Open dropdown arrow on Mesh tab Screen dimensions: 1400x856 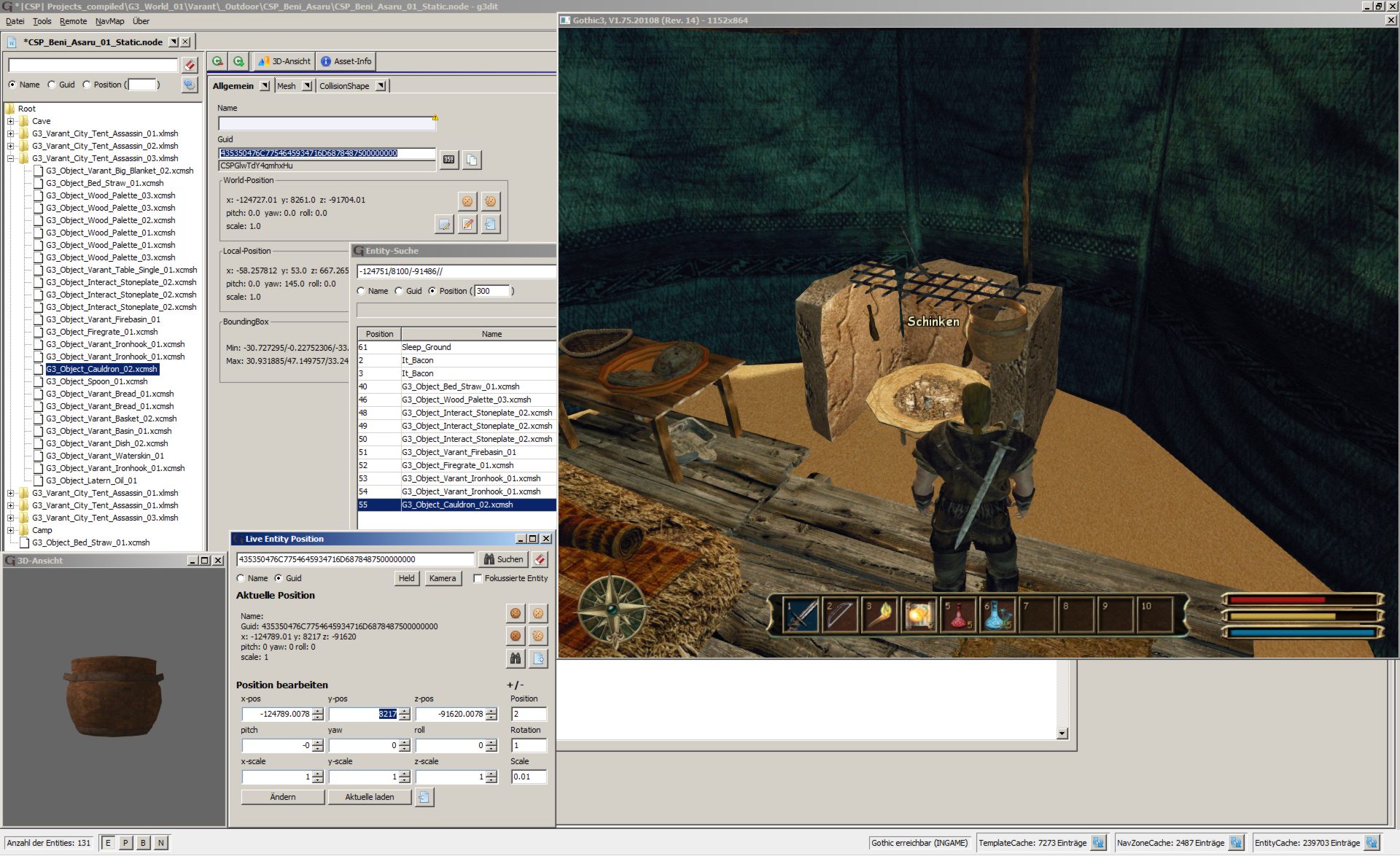[307, 86]
